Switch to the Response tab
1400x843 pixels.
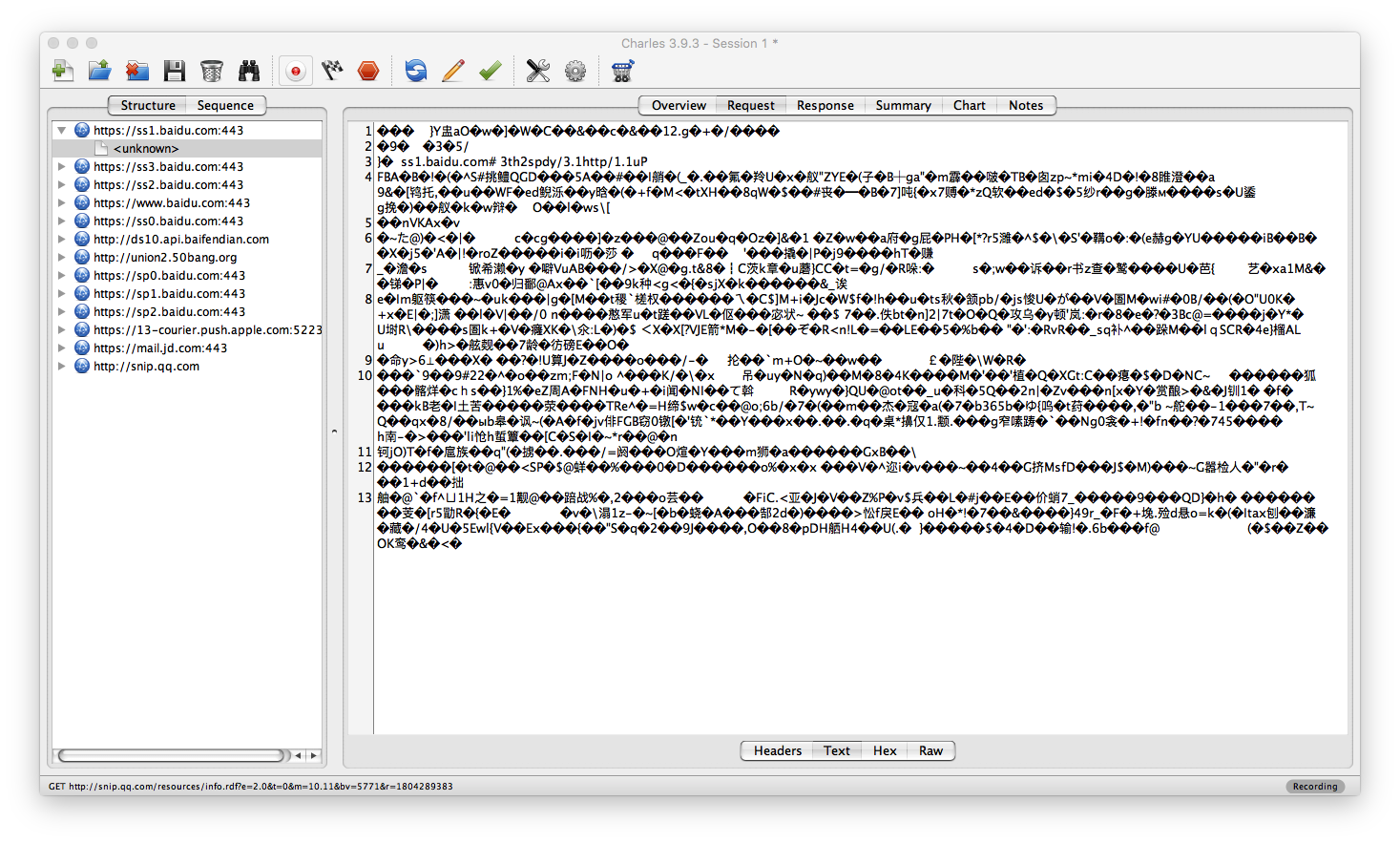pyautogui.click(x=825, y=105)
